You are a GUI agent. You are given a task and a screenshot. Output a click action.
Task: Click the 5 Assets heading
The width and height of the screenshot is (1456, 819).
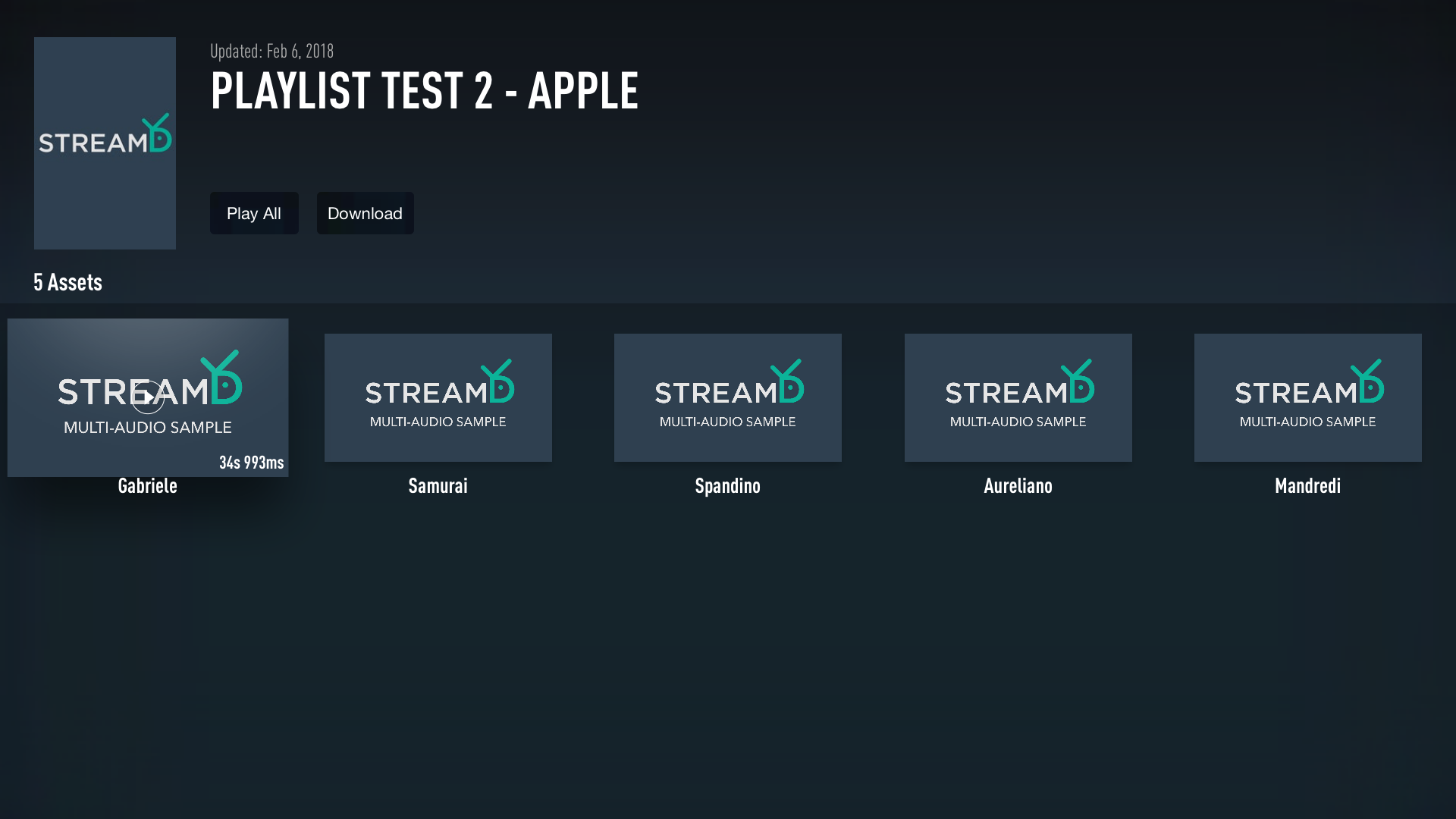pos(68,282)
